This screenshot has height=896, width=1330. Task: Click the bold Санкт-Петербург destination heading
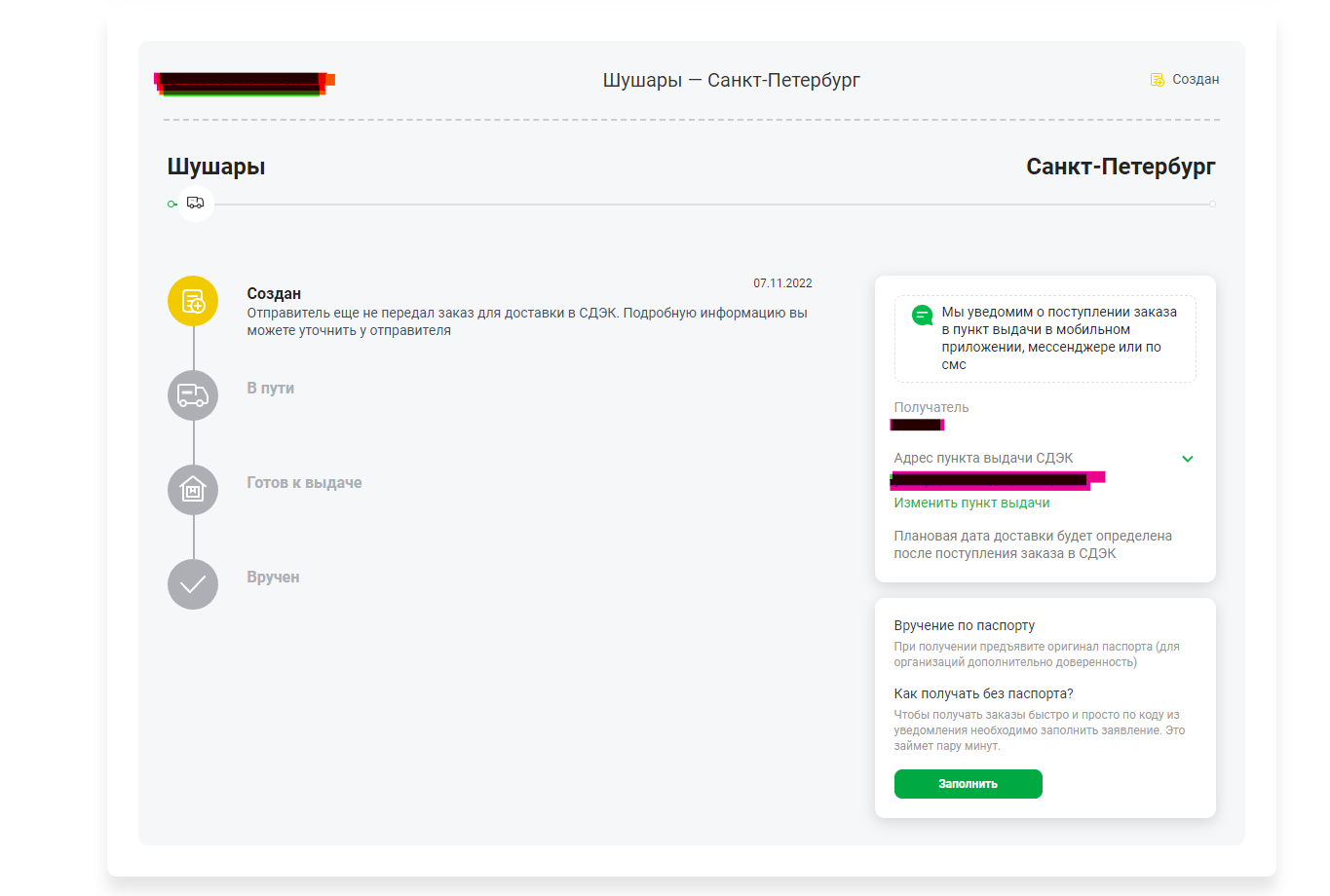click(1121, 167)
